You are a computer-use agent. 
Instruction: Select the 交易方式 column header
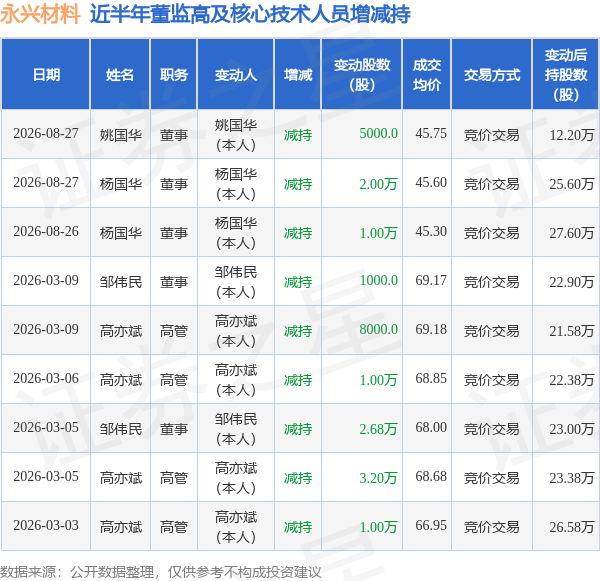point(492,74)
